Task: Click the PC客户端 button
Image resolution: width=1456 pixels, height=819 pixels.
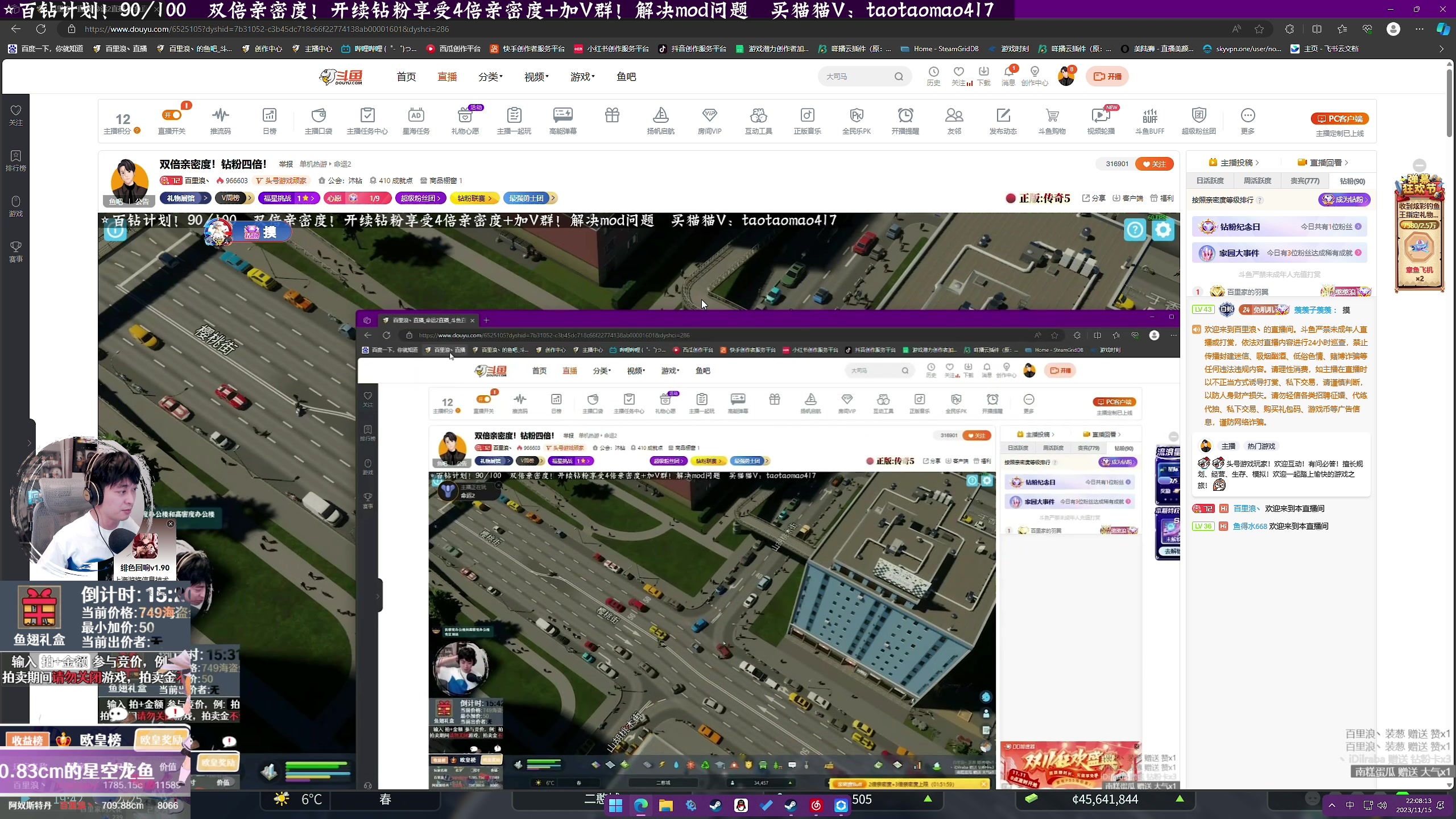Action: (x=1339, y=118)
